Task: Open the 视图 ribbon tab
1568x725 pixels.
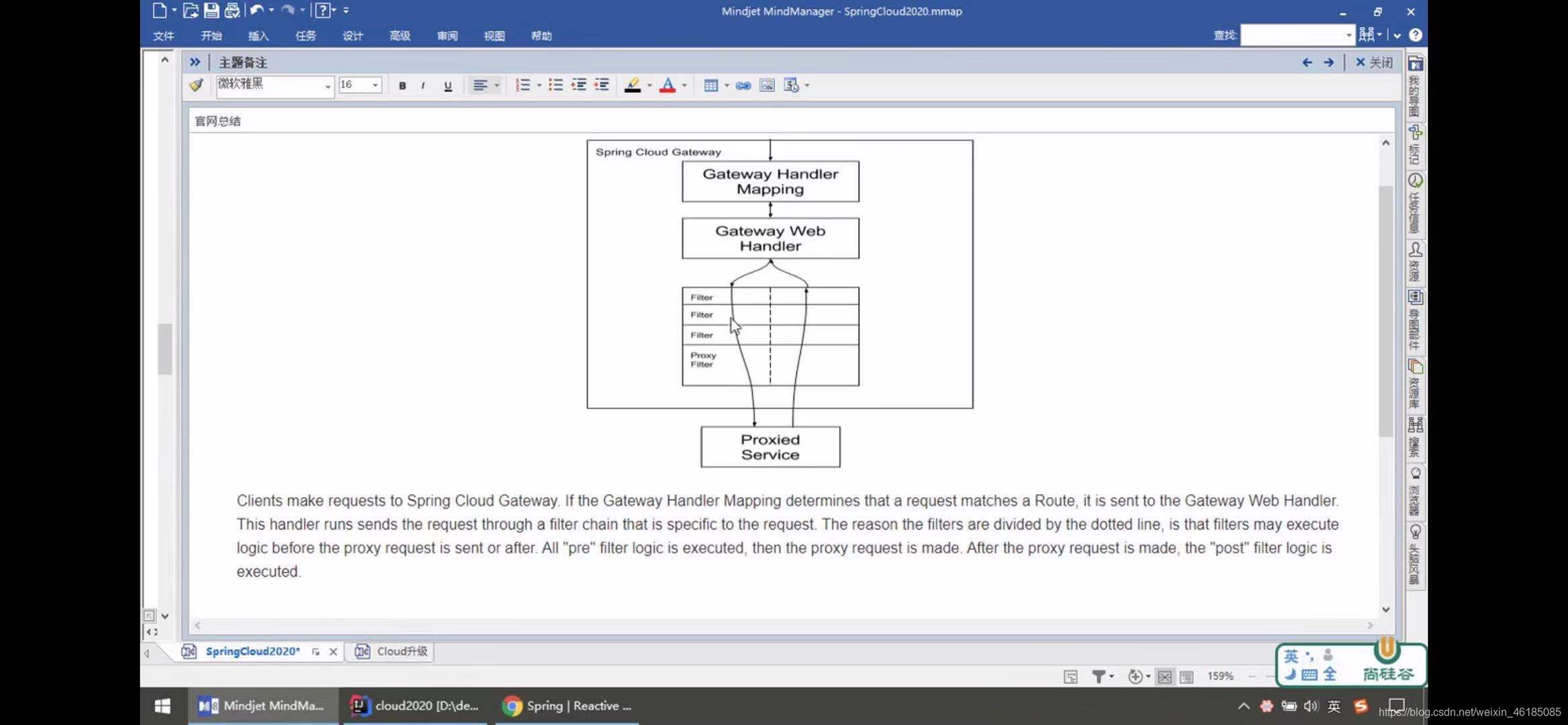Action: point(494,36)
